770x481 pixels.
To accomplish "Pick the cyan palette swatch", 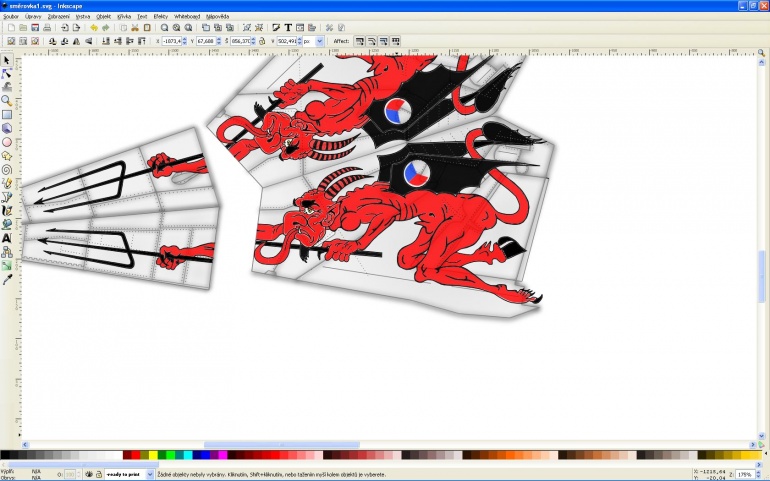I will coord(188,455).
